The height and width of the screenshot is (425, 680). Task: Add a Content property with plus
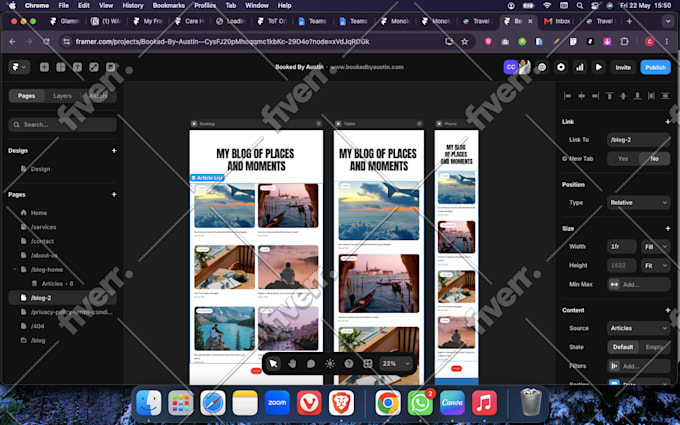click(668, 310)
